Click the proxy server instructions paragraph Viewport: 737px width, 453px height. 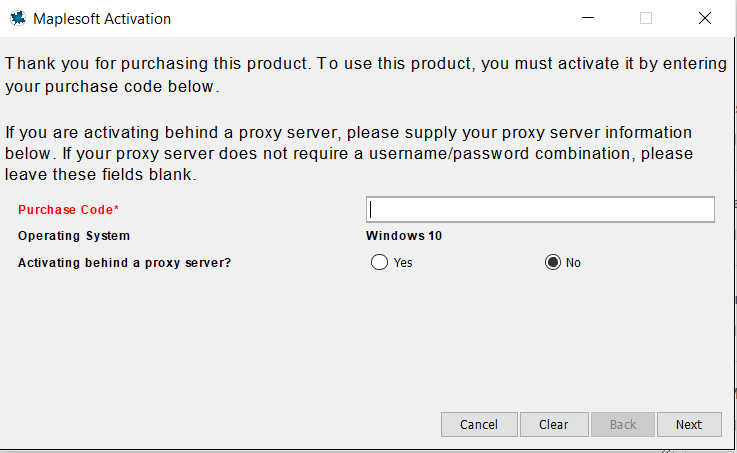click(348, 153)
